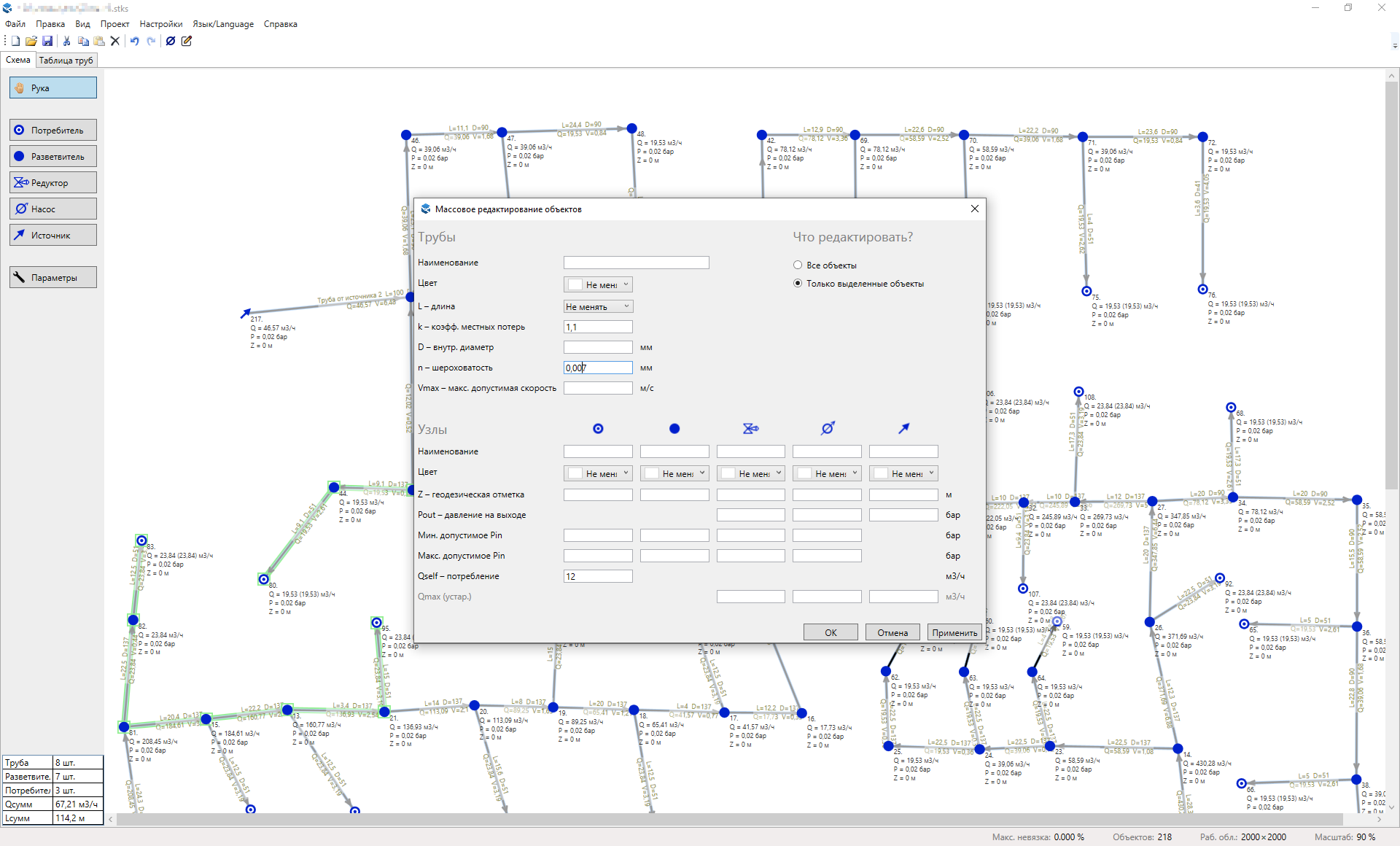This screenshot has height=846, width=1400.
Task: Open the 'L – длина' Не менять dropdown
Action: 598,307
